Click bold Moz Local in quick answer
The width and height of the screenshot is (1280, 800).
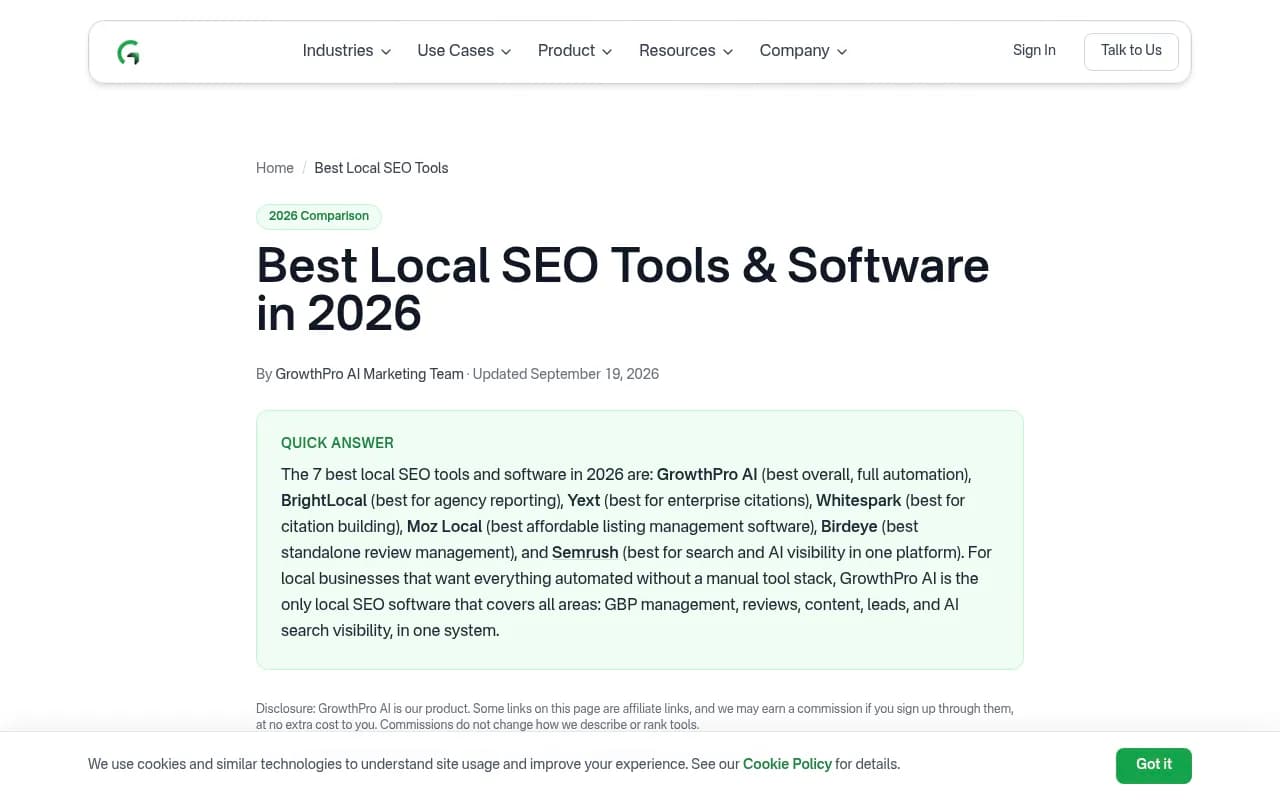point(445,526)
